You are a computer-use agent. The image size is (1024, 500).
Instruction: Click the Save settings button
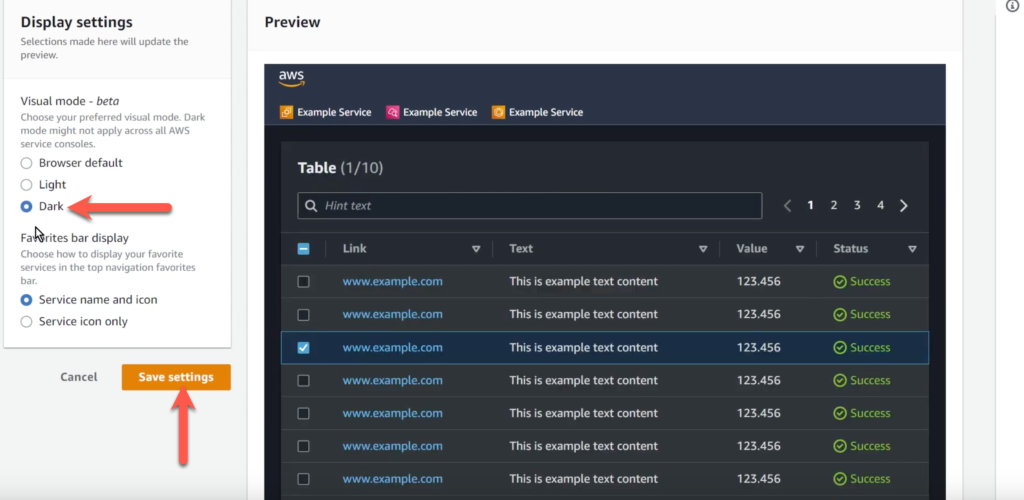coord(176,377)
